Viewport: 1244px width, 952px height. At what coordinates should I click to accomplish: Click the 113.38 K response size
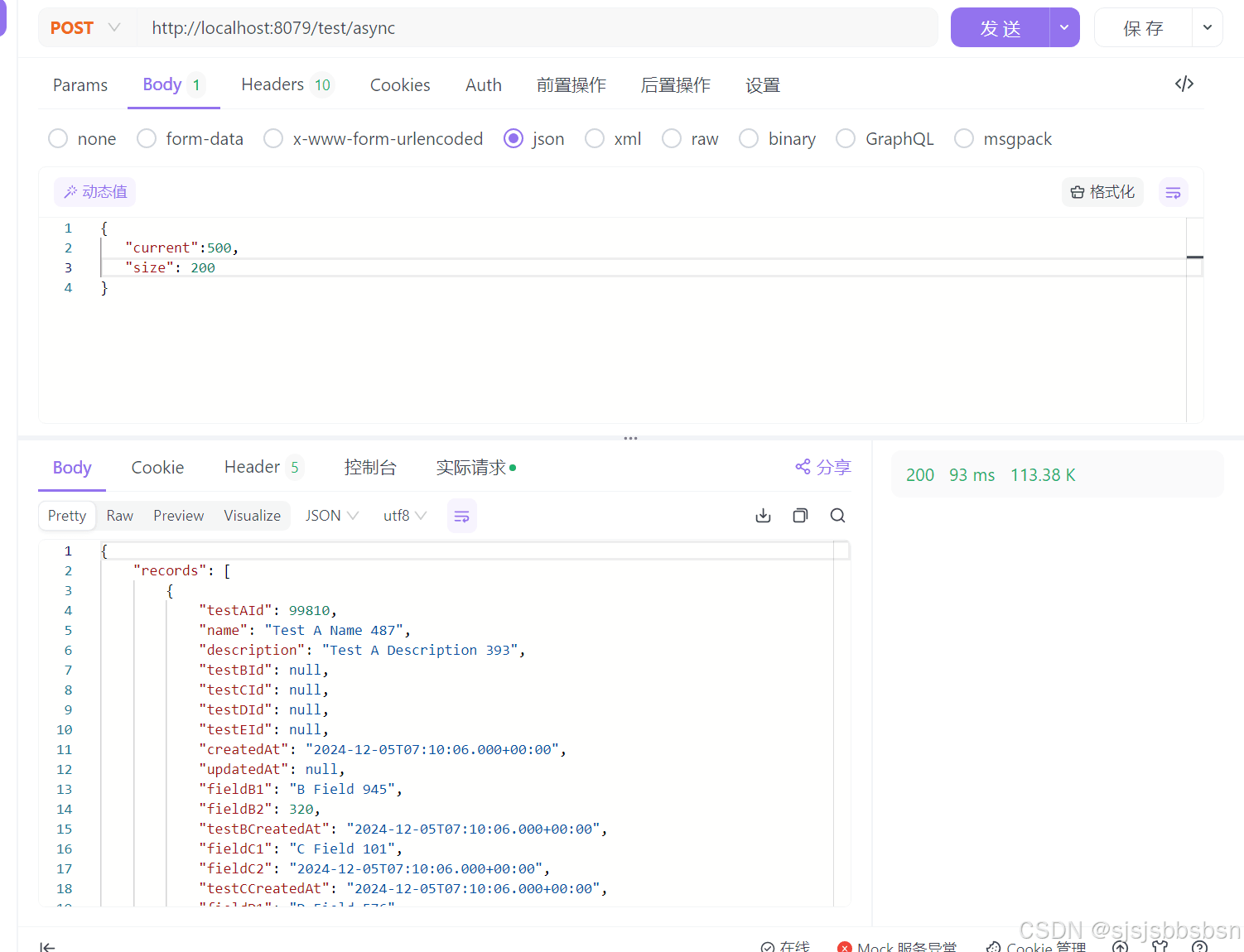[1043, 474]
